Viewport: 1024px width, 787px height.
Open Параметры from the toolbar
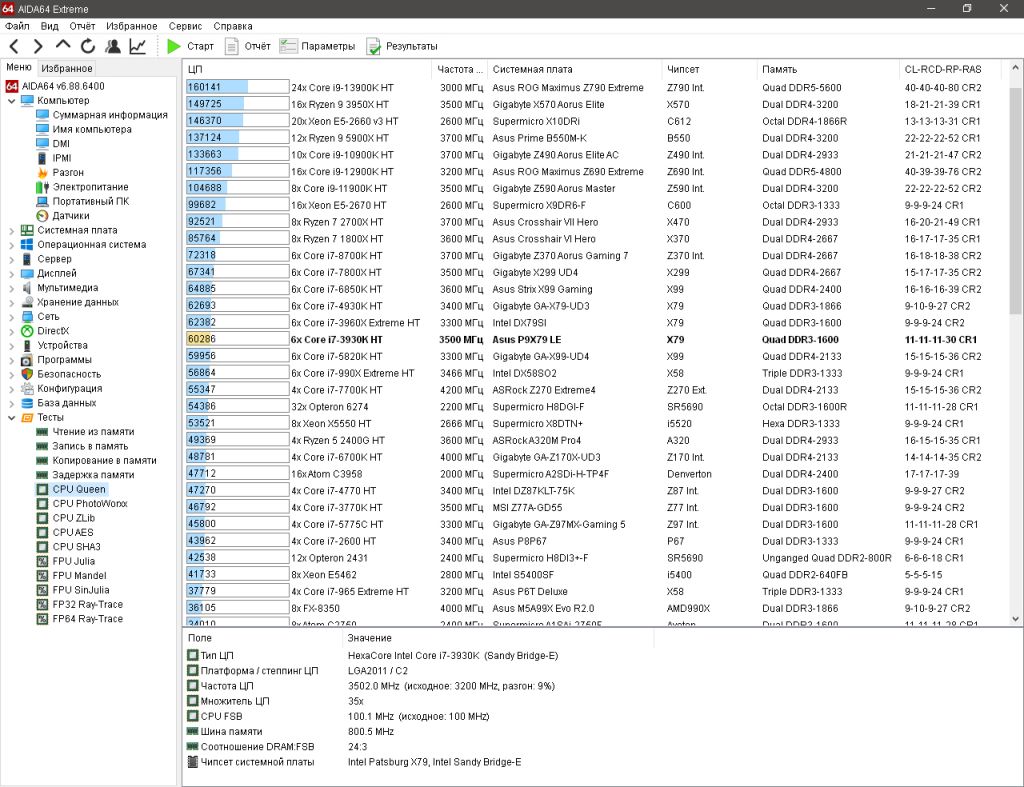317,46
